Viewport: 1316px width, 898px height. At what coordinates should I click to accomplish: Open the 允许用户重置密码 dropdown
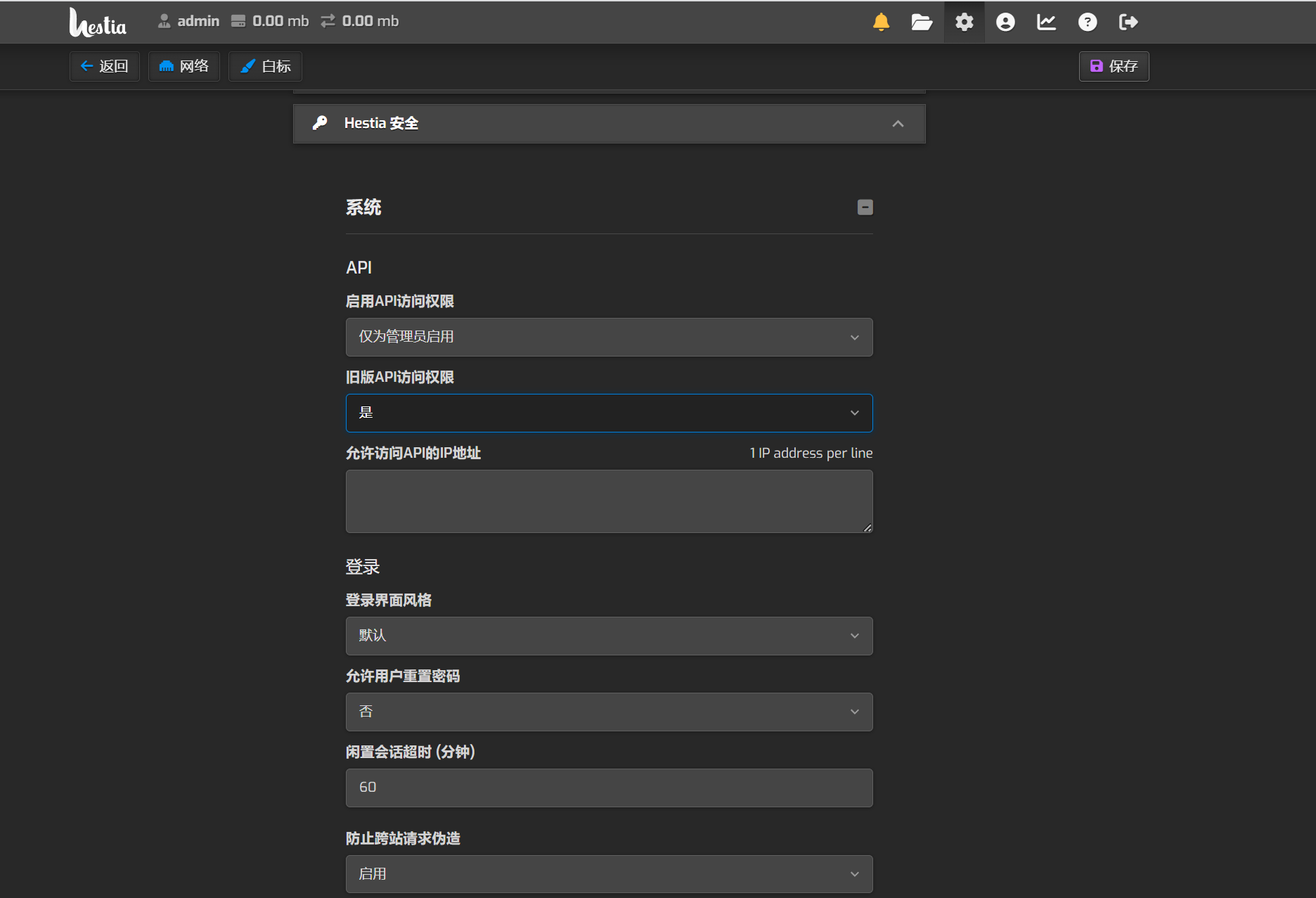point(609,712)
